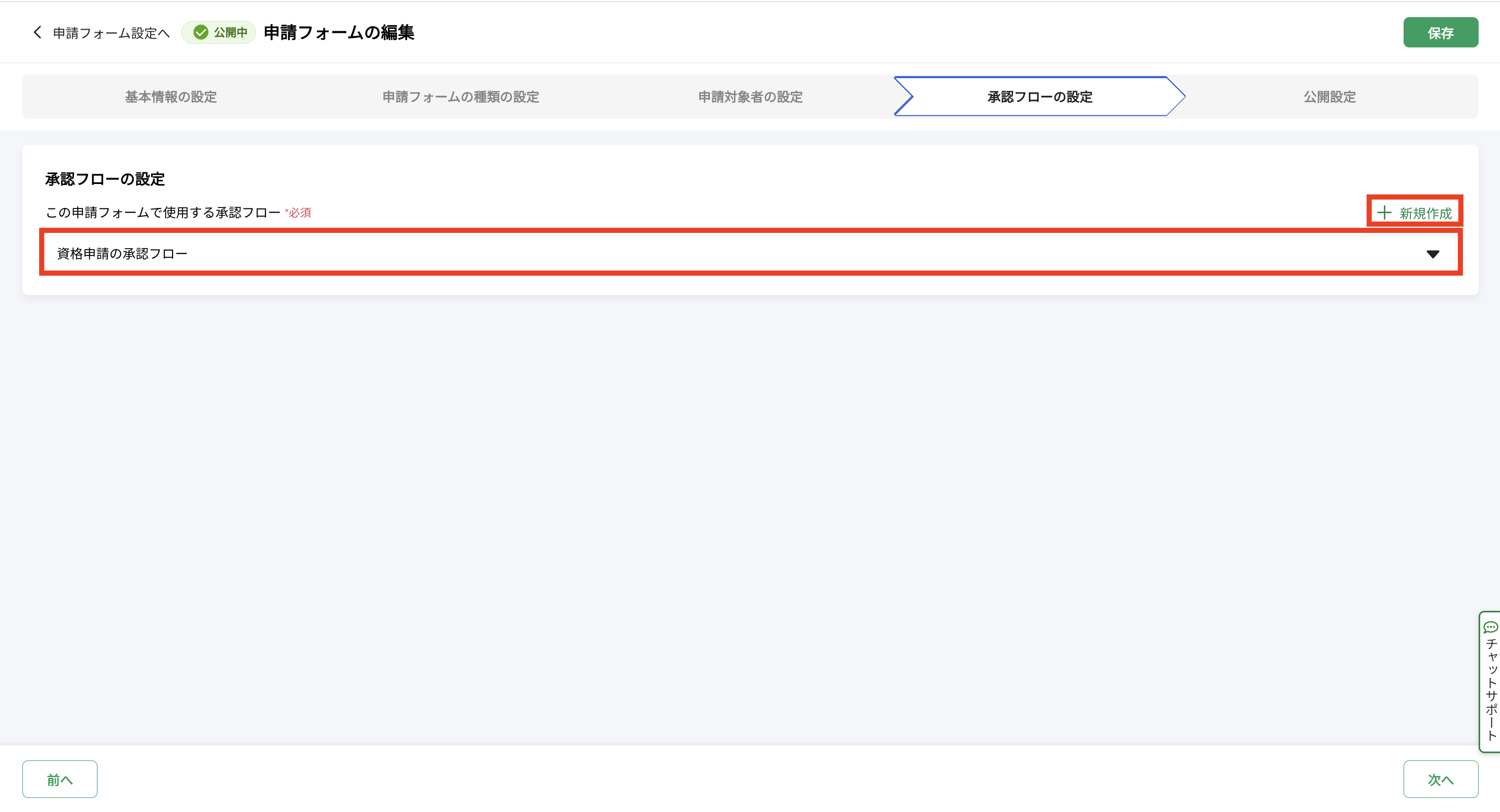
Task: Go to 基本情報の設定 step
Action: (170, 97)
